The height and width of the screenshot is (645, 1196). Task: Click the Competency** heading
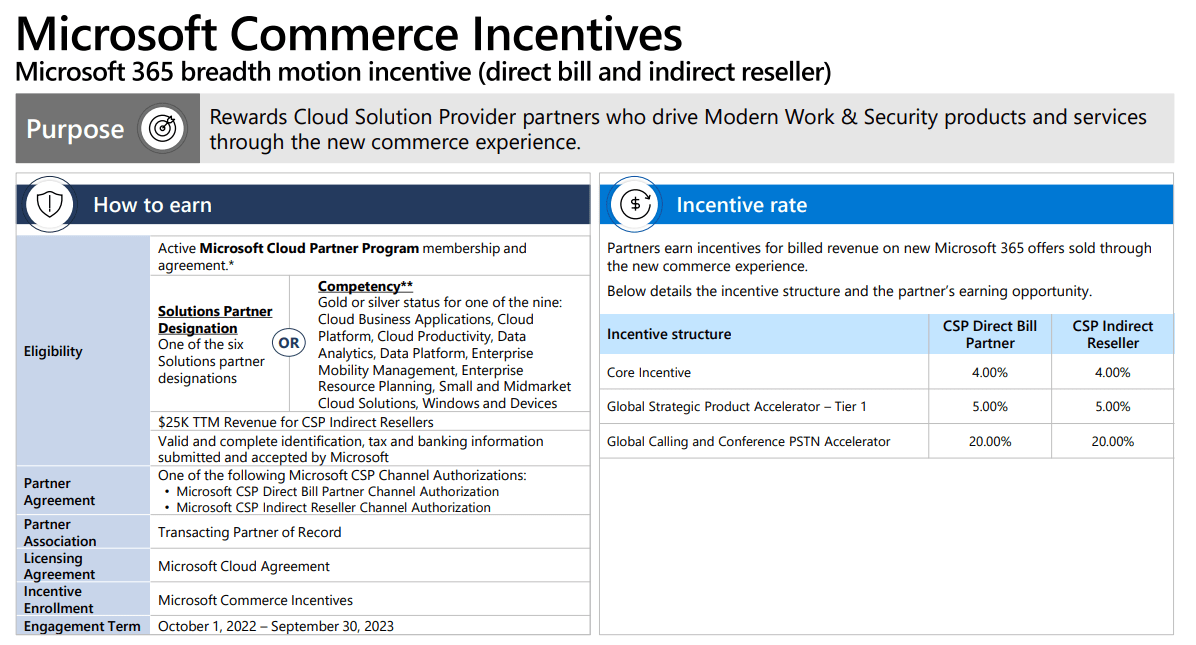click(365, 286)
